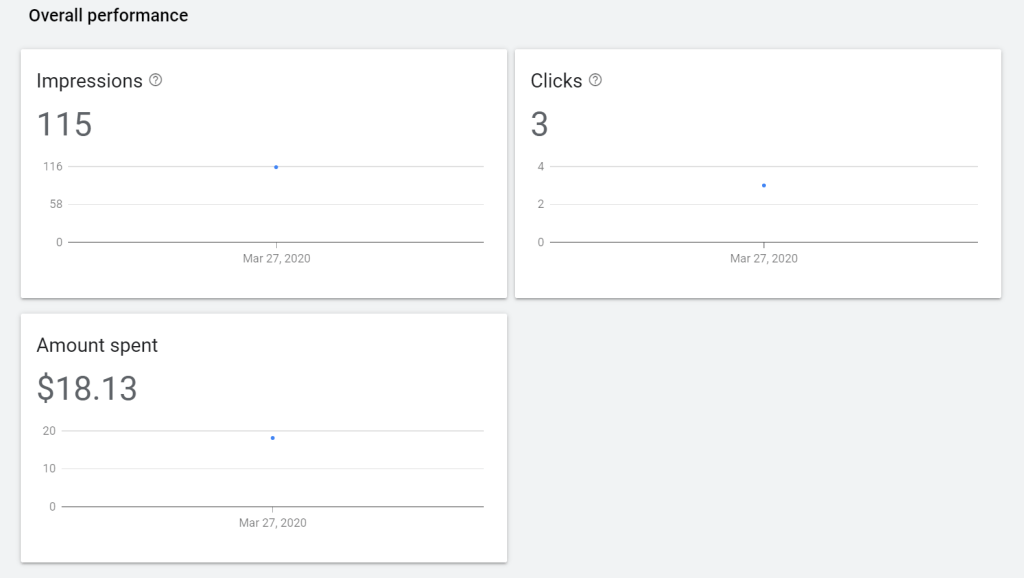Click the help icon next to Impressions
The width and height of the screenshot is (1024, 578).
(x=155, y=80)
